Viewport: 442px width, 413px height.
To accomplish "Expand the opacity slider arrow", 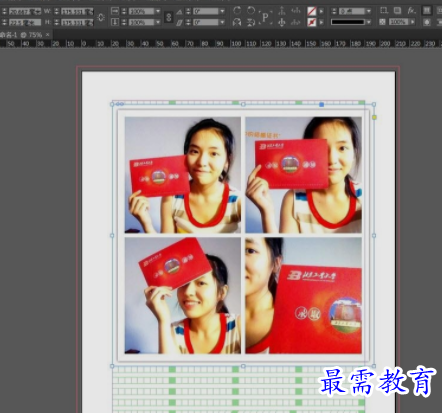I will pos(413,22).
